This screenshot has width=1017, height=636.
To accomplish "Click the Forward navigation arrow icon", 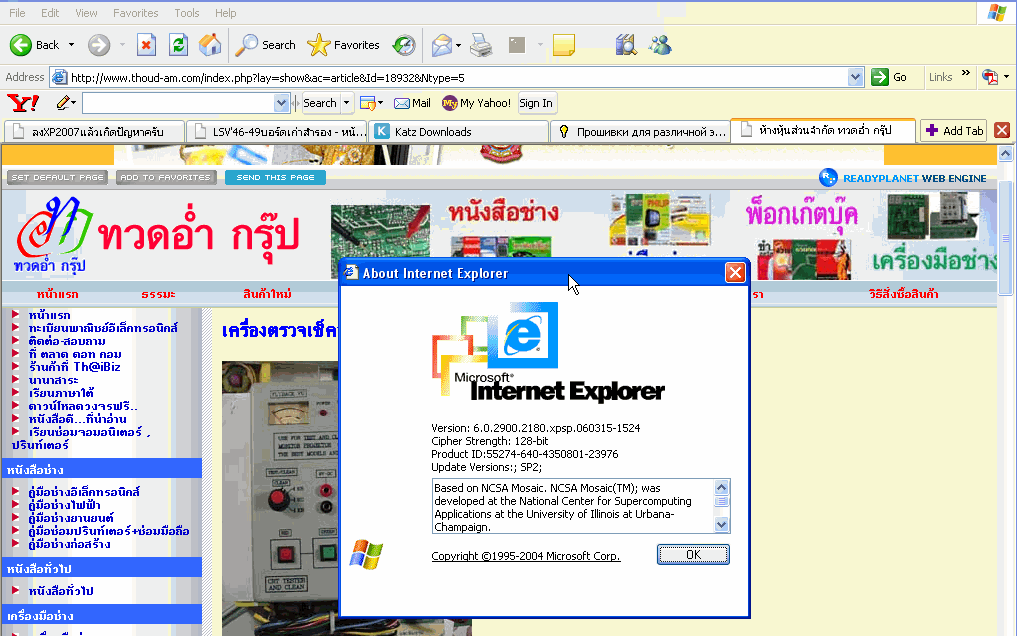I will [99, 45].
